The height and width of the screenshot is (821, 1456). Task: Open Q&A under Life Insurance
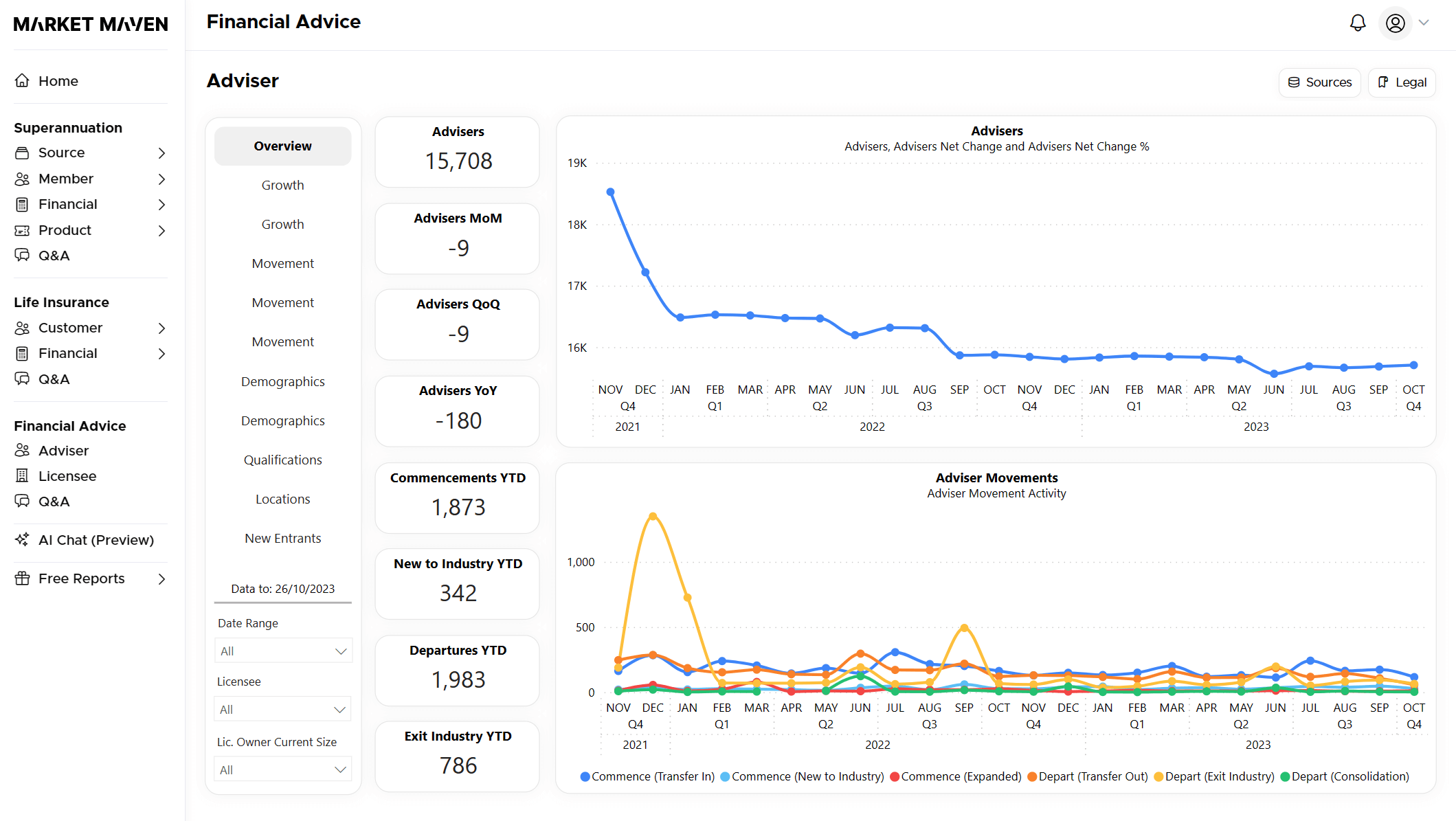(x=54, y=379)
